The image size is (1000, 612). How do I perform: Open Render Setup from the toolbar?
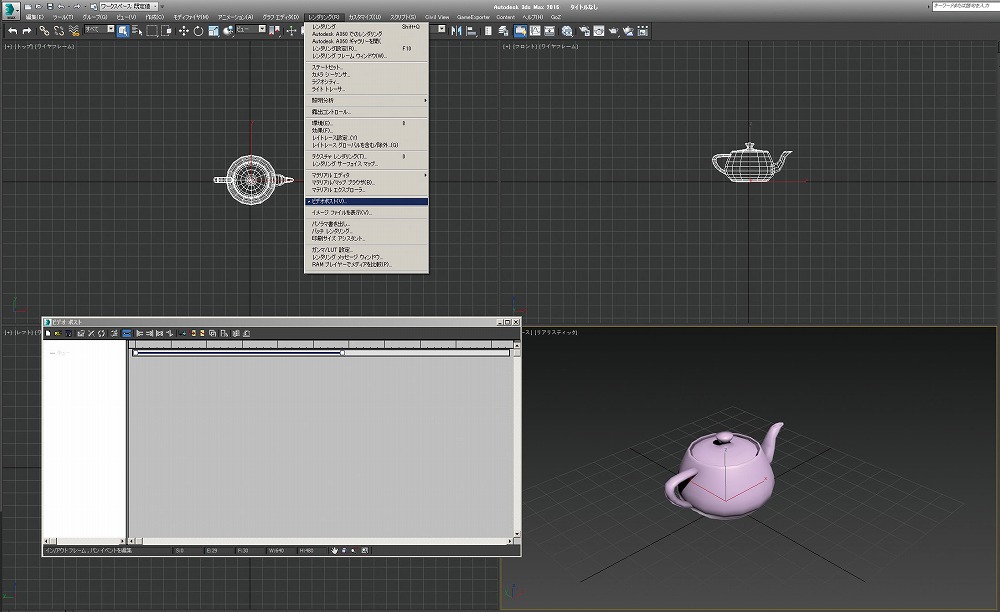pos(584,31)
